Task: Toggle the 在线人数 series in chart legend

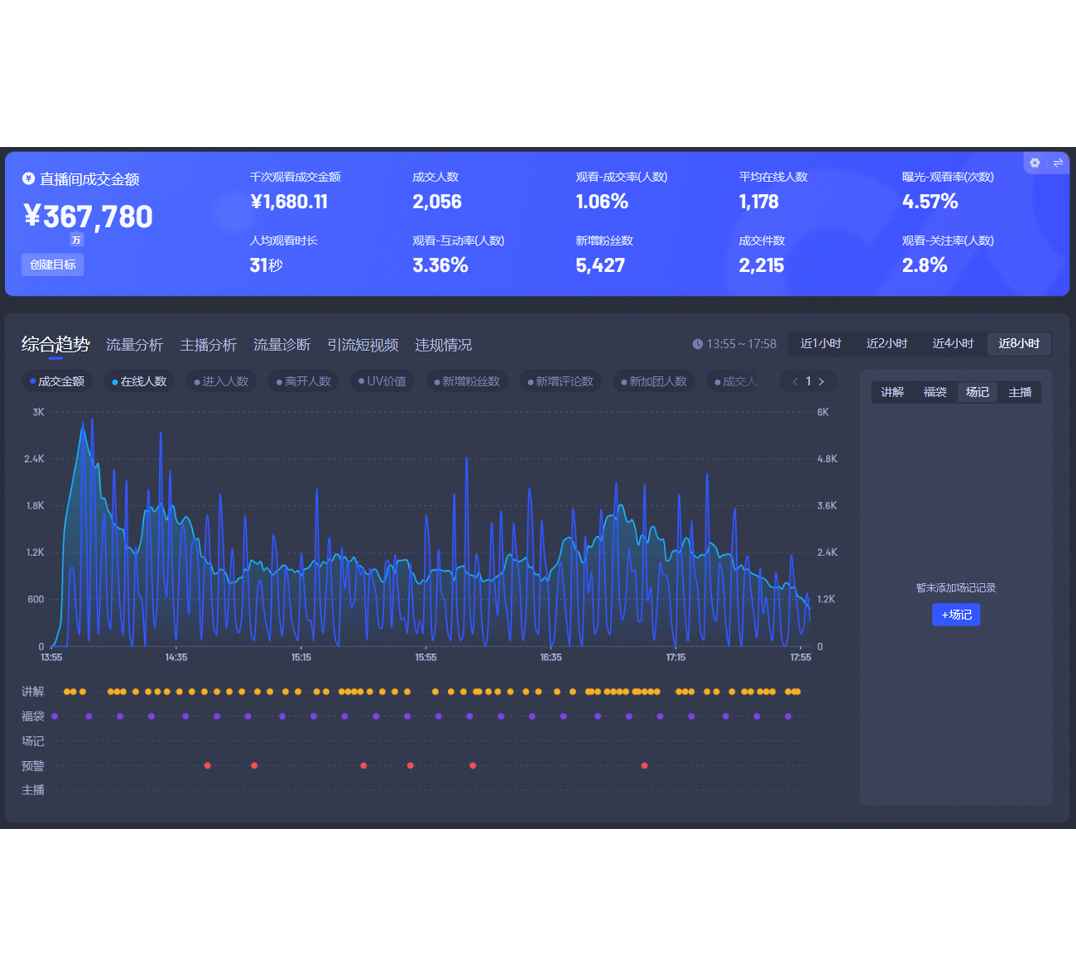Action: coord(140,381)
